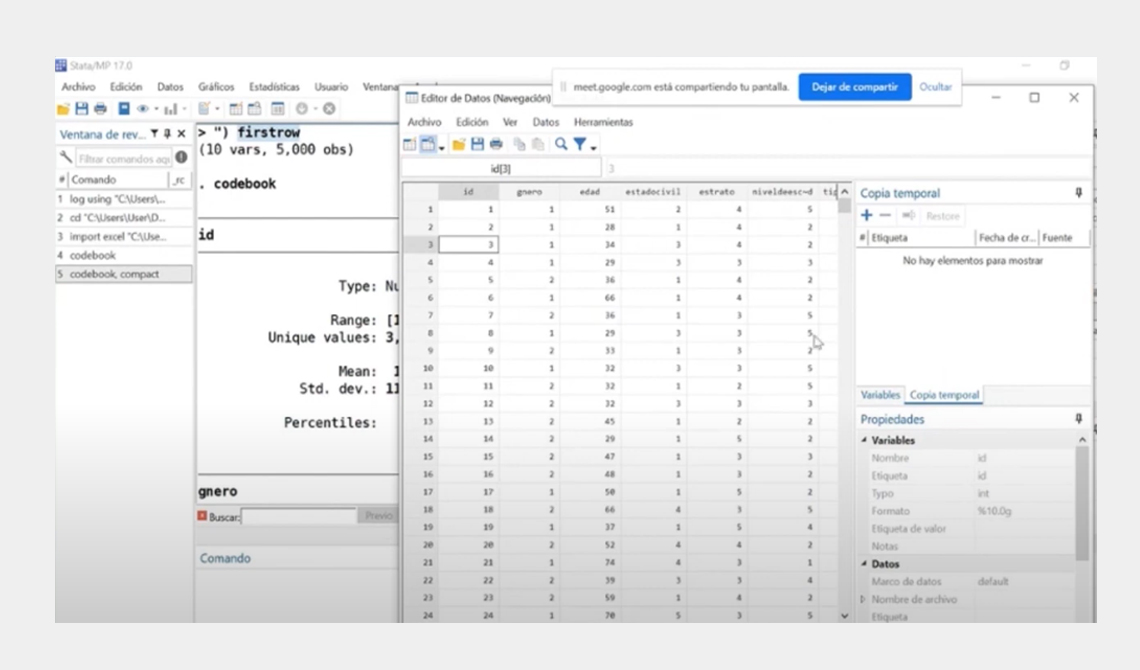The image size is (1140, 670).
Task: Click the magnifier search icon in Data Editor toolbar
Action: (x=561, y=145)
